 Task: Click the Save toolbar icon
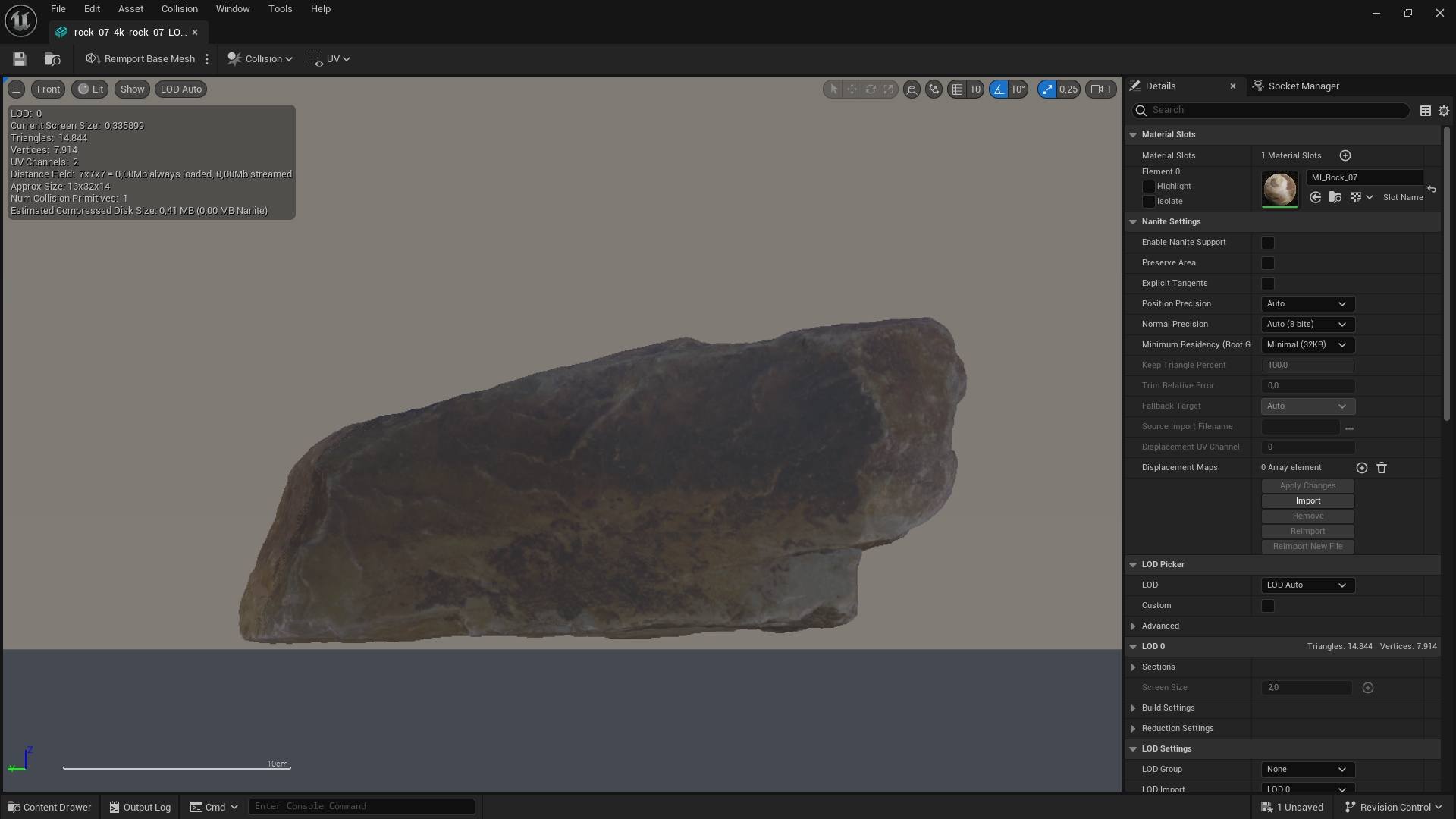tap(19, 58)
